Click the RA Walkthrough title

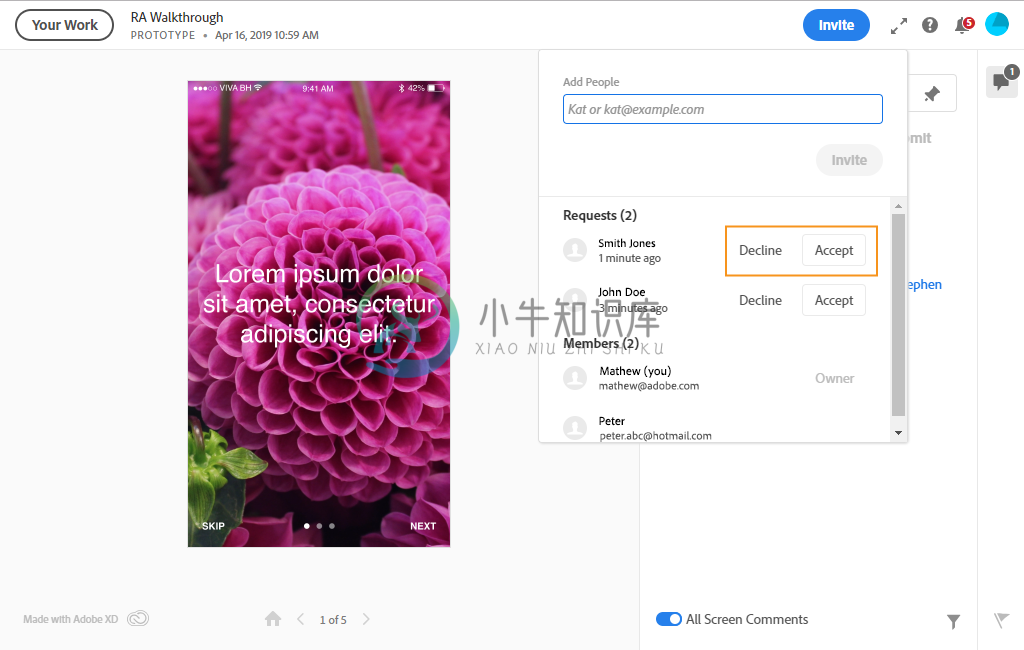(177, 18)
